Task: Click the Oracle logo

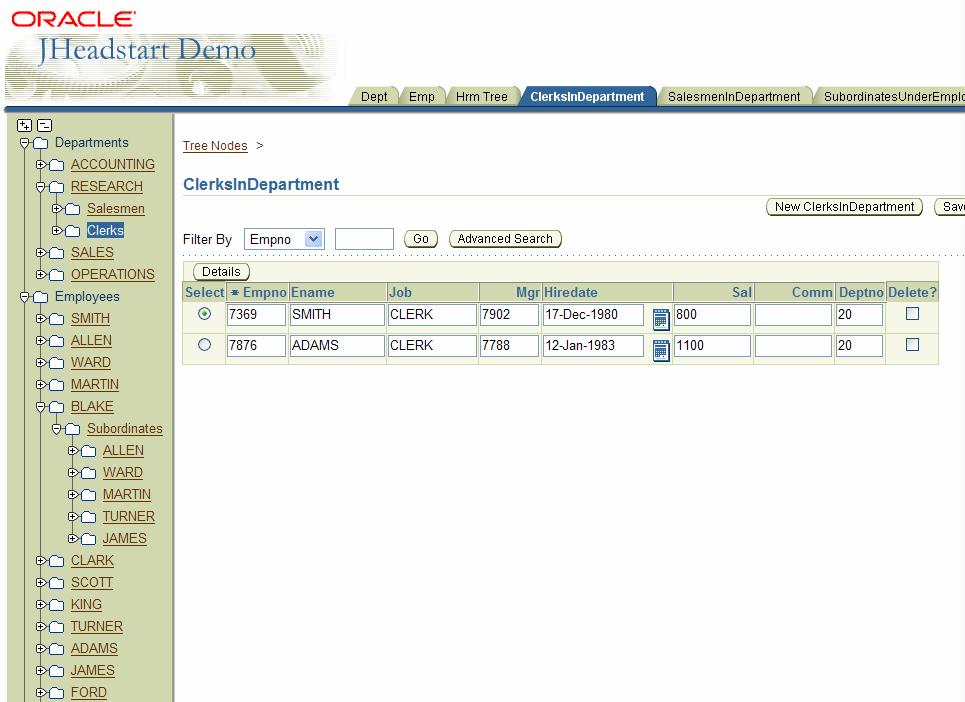Action: (x=74, y=19)
